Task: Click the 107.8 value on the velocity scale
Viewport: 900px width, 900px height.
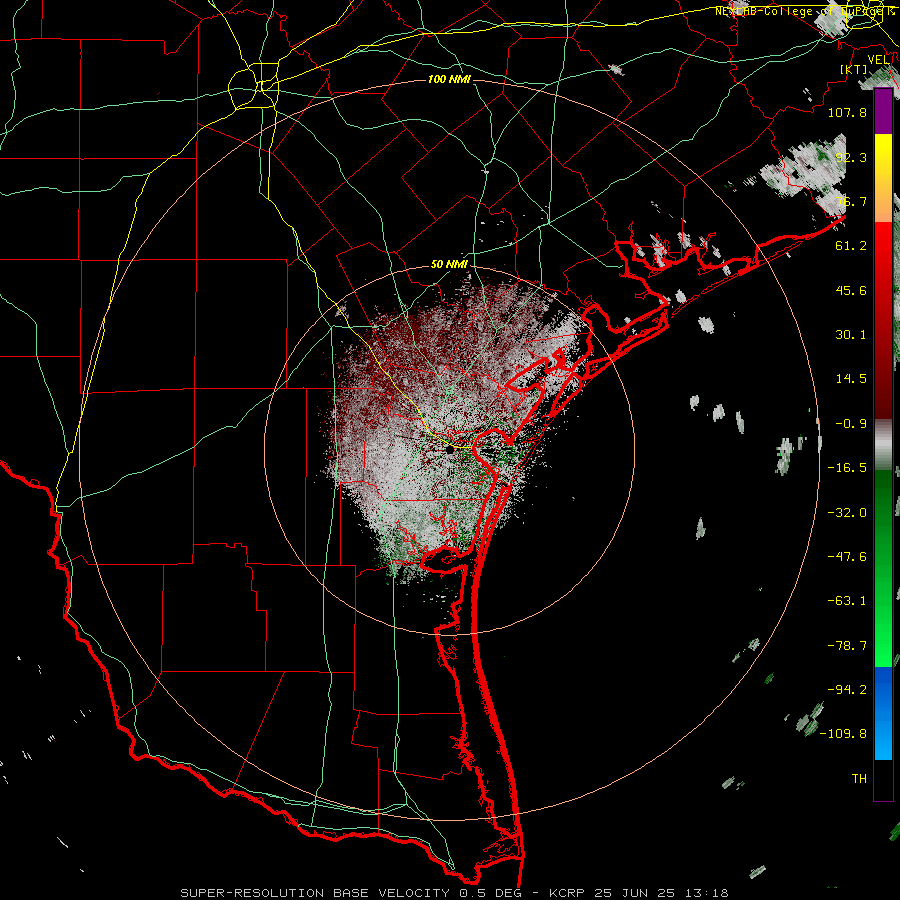Action: click(847, 112)
